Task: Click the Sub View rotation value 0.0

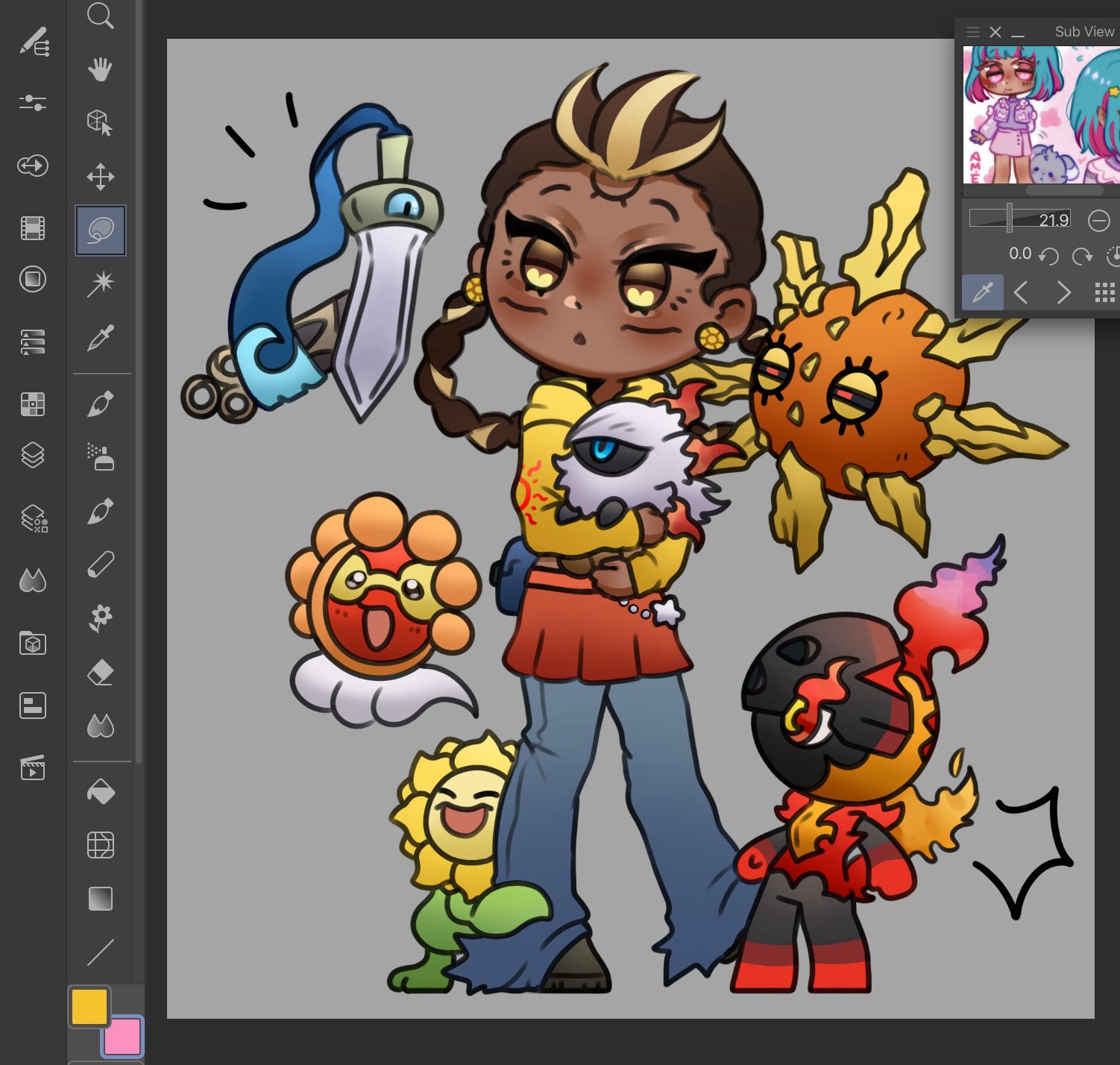Action: tap(1020, 254)
